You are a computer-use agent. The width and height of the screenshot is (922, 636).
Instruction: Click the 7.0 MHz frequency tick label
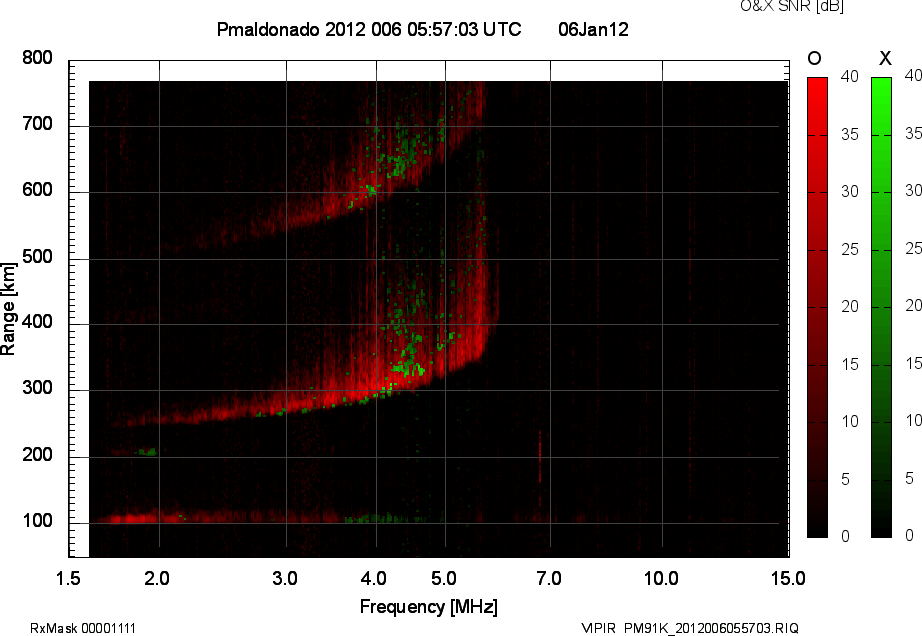[x=549, y=579]
